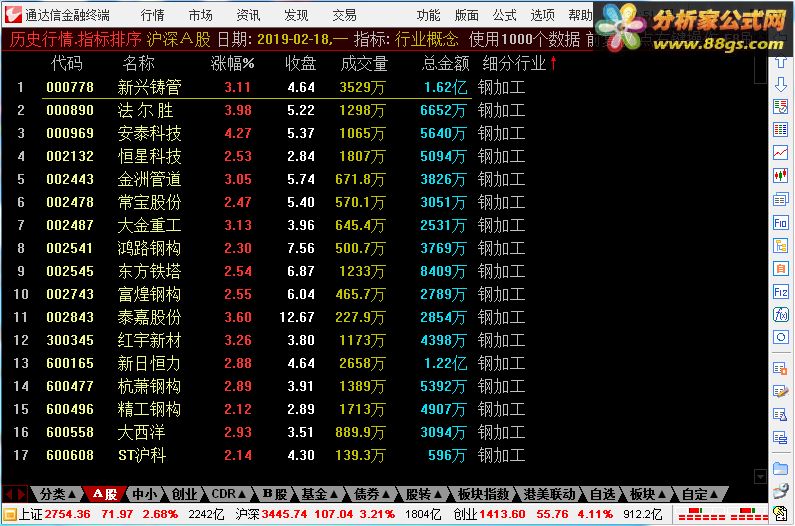Viewport: 795px width, 526px height.
Task: Click the notepad icon at sidebar bottom
Action: [x=780, y=513]
